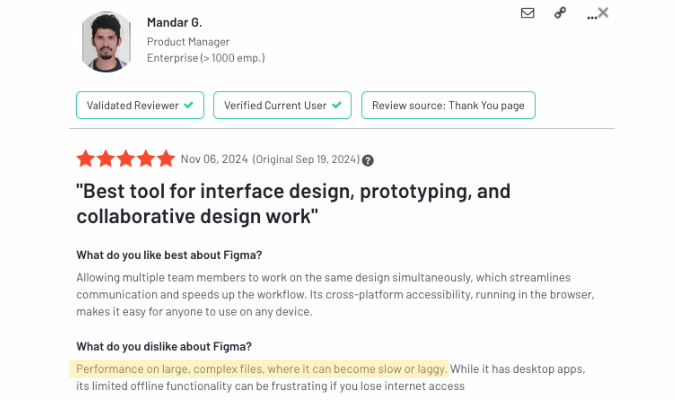Click Mandar G. profile photo

tap(106, 42)
